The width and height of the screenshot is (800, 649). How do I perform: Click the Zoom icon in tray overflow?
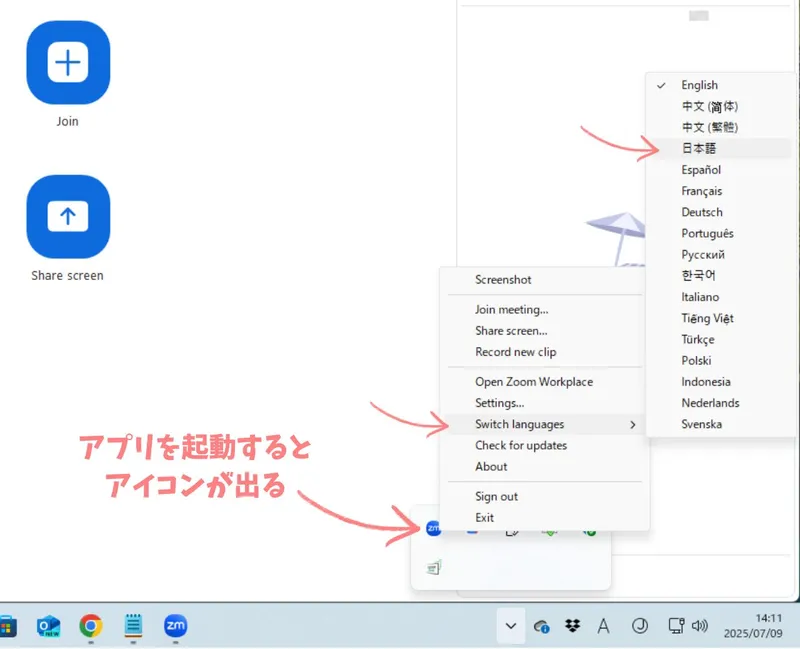(x=434, y=528)
